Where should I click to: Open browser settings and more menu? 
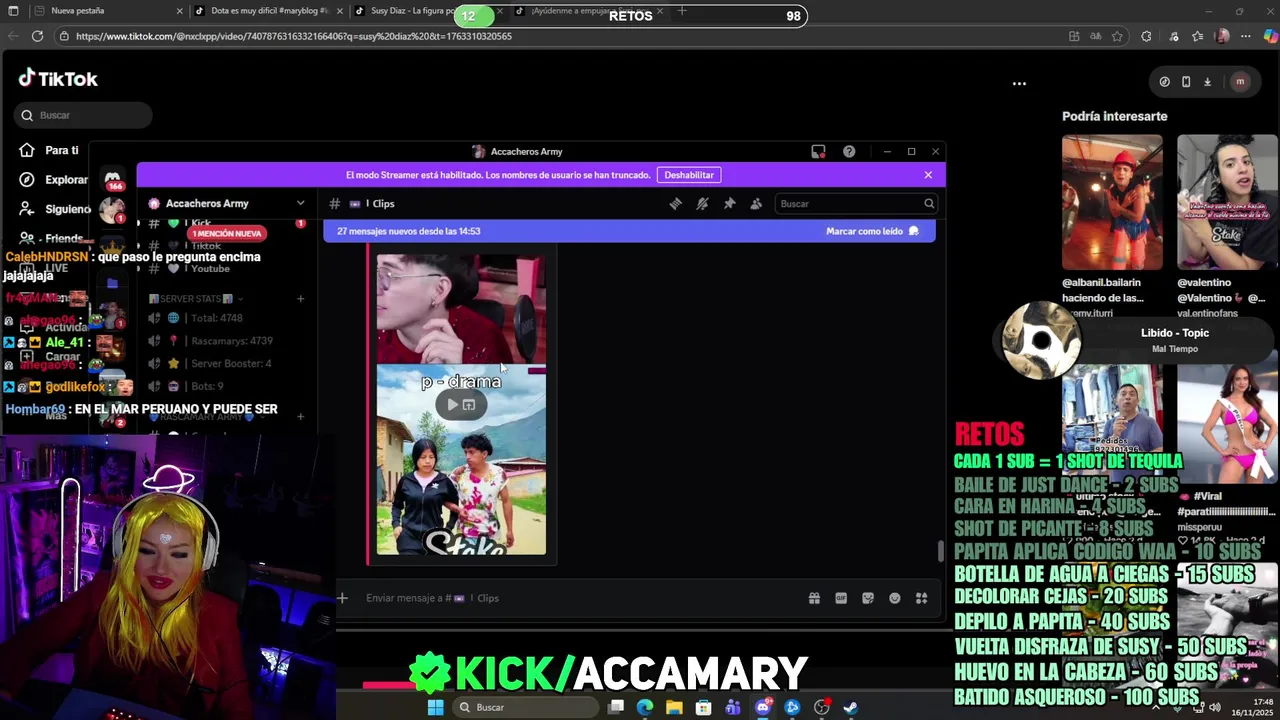[x=1245, y=36]
